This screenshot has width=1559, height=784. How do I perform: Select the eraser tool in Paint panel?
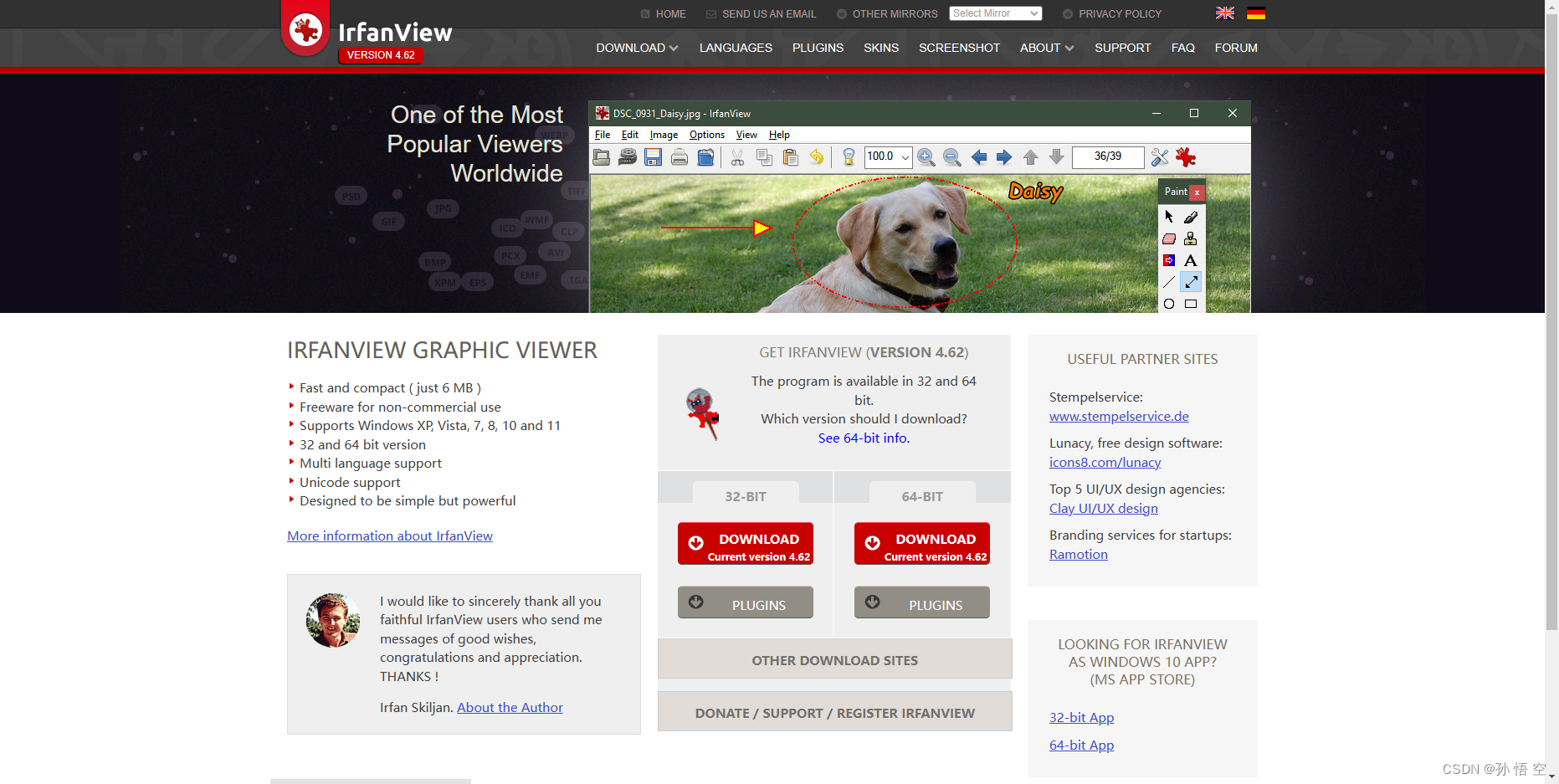[x=1169, y=238]
